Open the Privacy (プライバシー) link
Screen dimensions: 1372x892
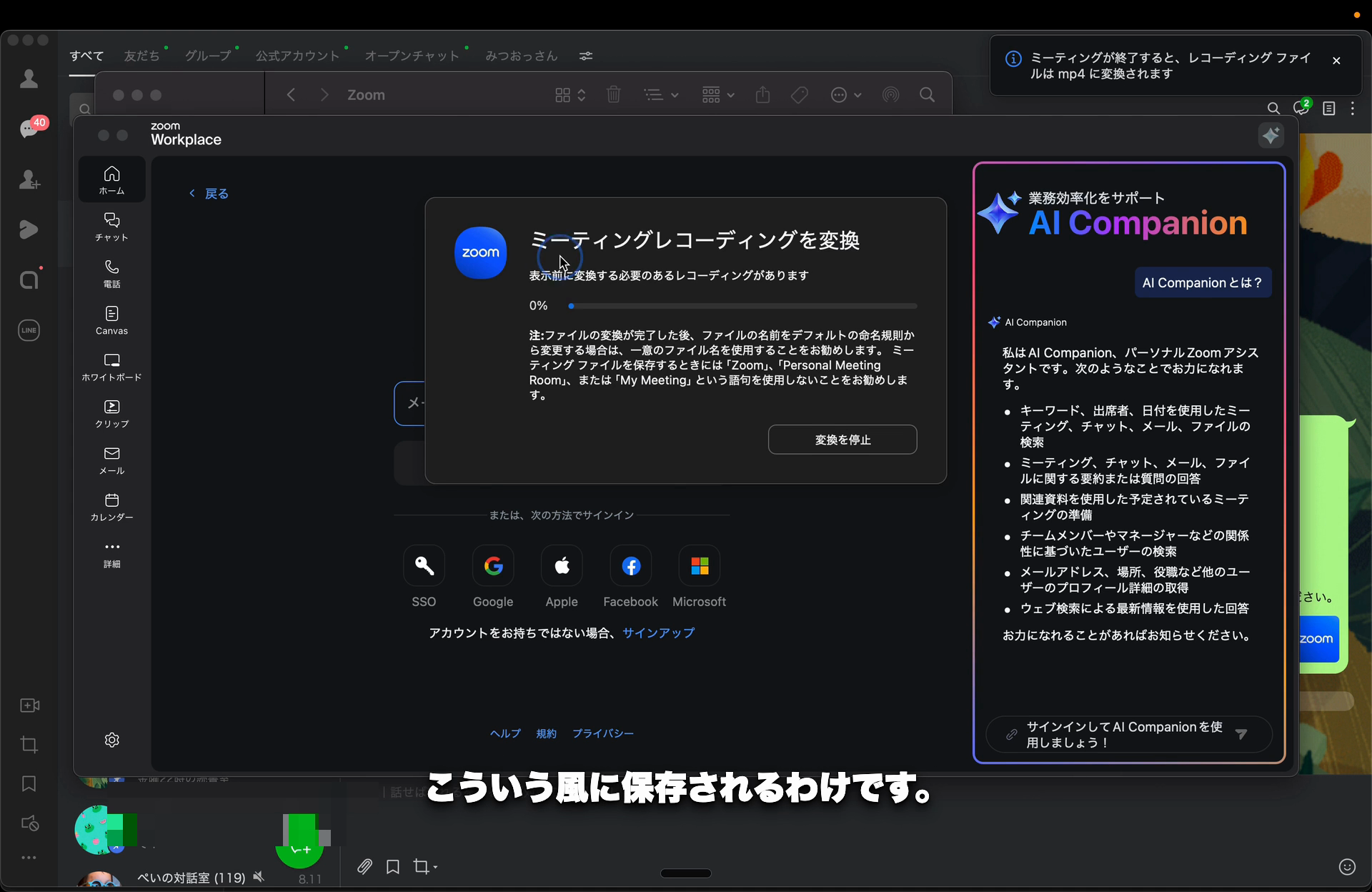603,733
